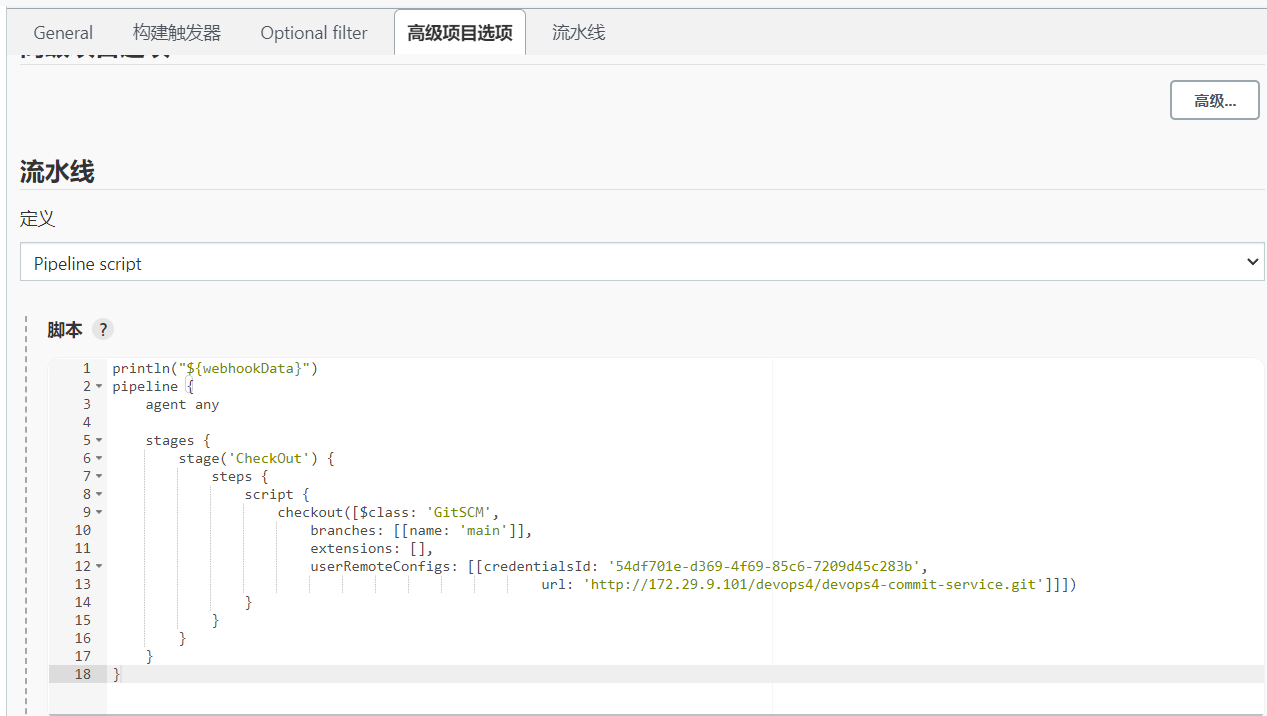Click the 脚本 label
The image size is (1267, 716).
click(65, 330)
